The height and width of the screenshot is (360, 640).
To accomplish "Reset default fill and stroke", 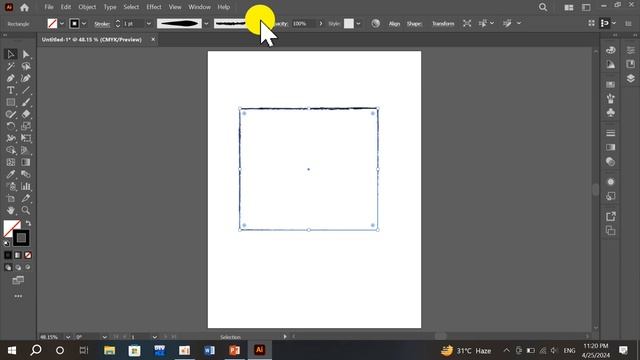I will tap(7, 244).
